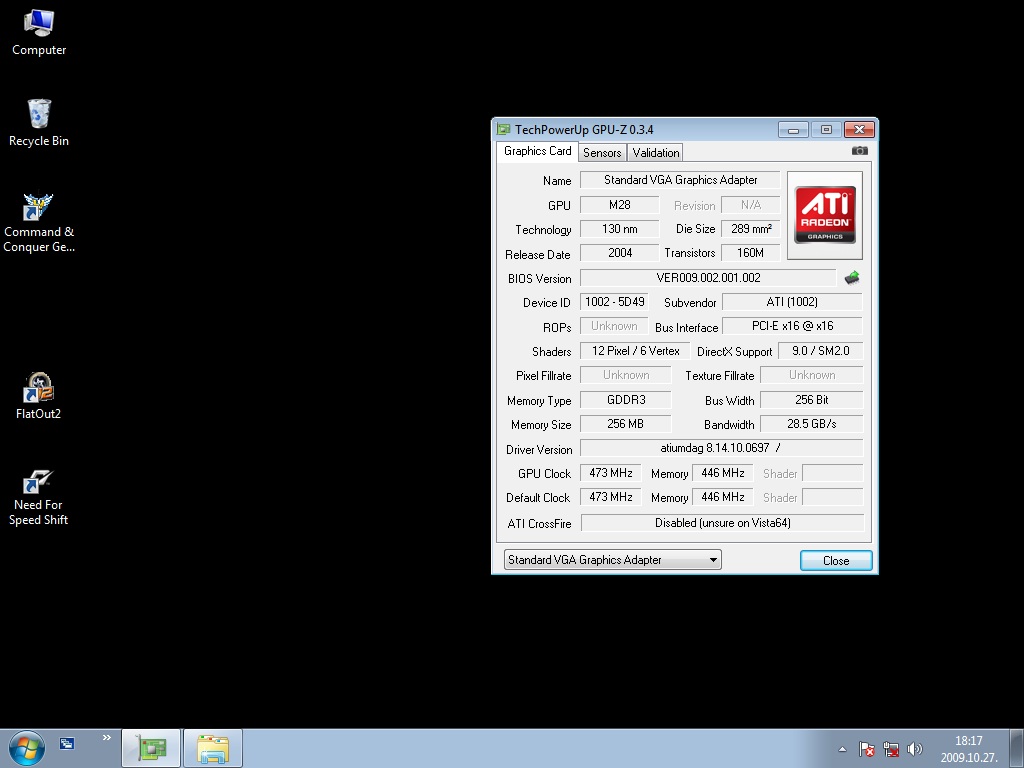Click Driver Version atiumdag field
The width and height of the screenshot is (1024, 768).
pyautogui.click(x=722, y=448)
